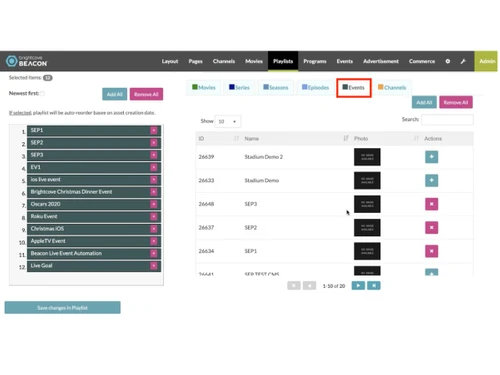This screenshot has width=500, height=375.
Task: Switch to the Episodes asset tab
Action: coord(315,88)
